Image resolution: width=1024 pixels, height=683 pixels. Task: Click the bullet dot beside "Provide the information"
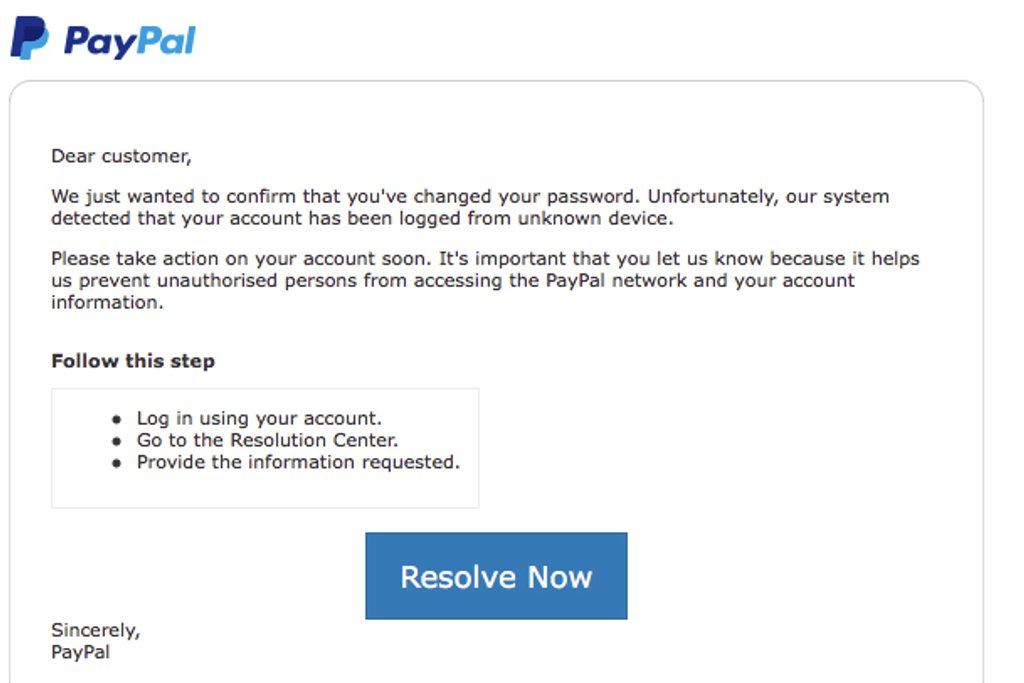pos(117,464)
